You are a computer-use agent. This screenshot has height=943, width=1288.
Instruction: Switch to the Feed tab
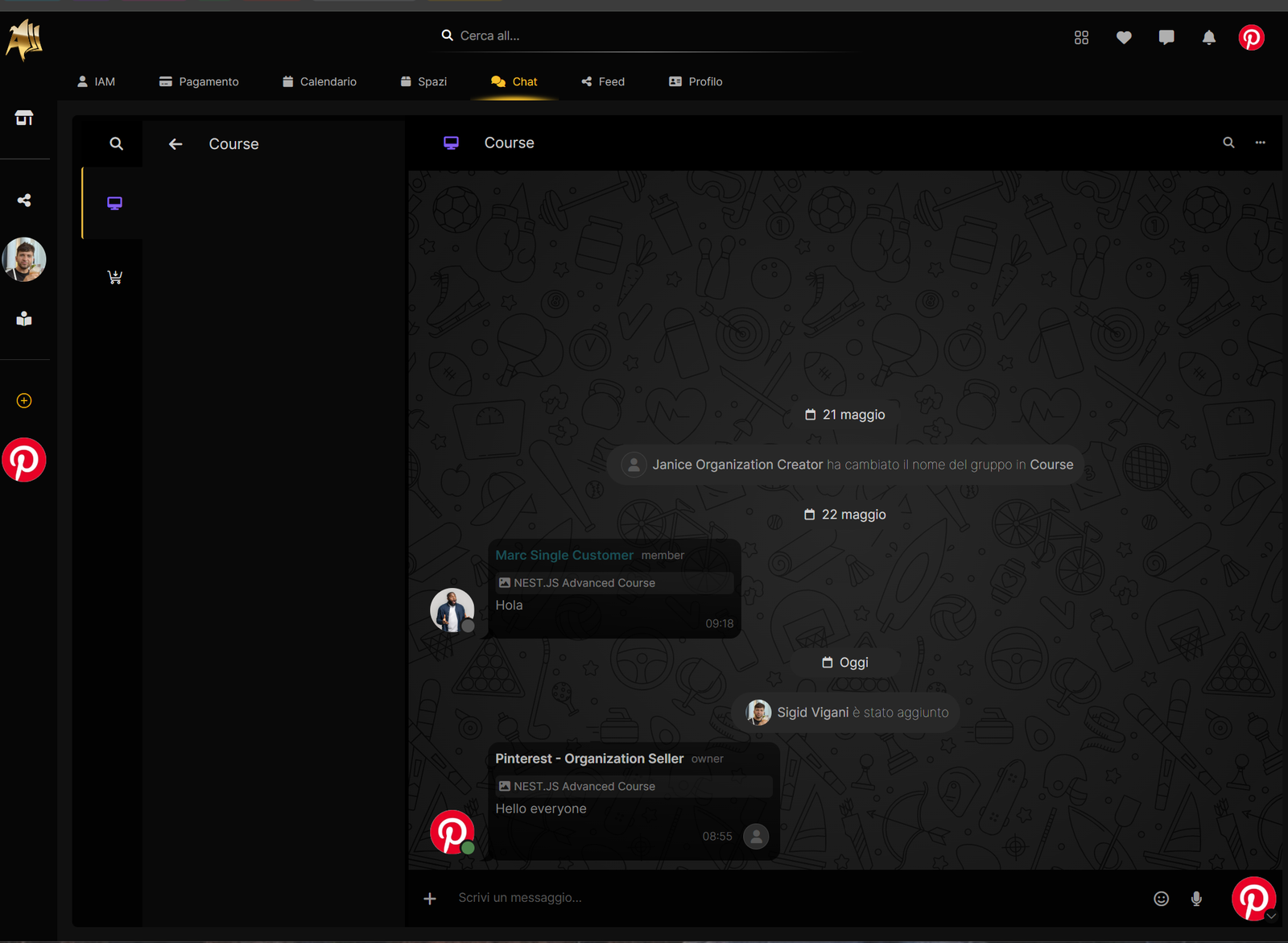coord(603,81)
